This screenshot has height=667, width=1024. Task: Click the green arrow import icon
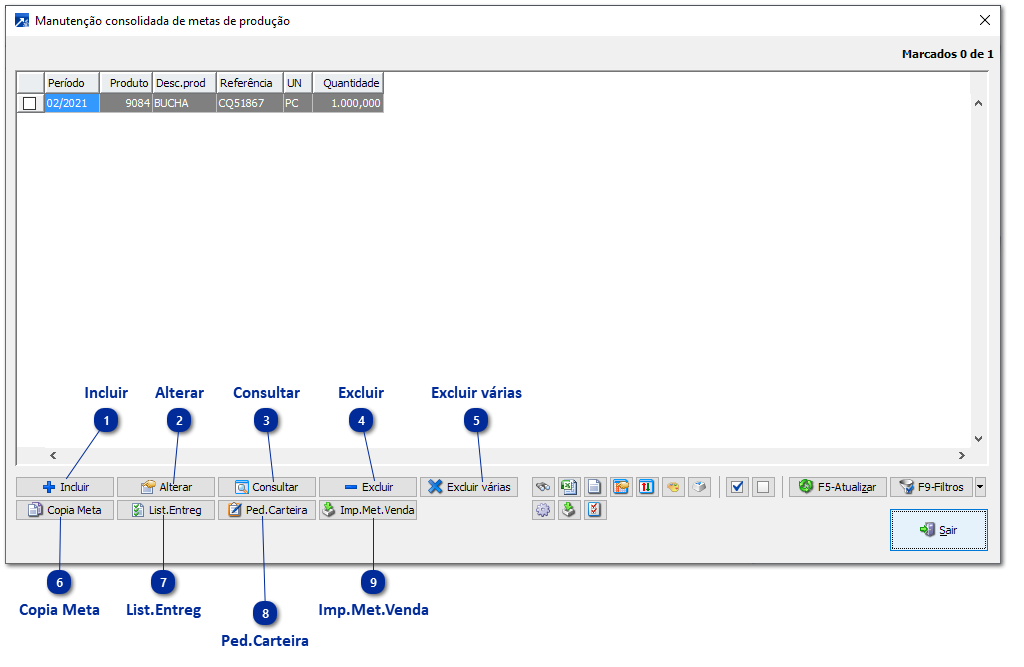(569, 510)
